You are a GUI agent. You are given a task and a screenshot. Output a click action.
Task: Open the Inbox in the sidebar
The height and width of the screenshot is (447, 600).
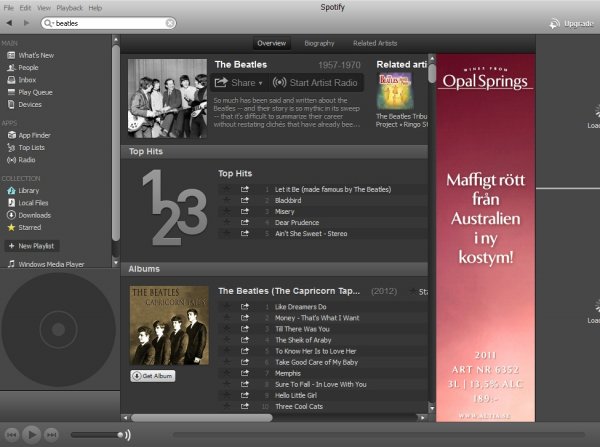29,79
